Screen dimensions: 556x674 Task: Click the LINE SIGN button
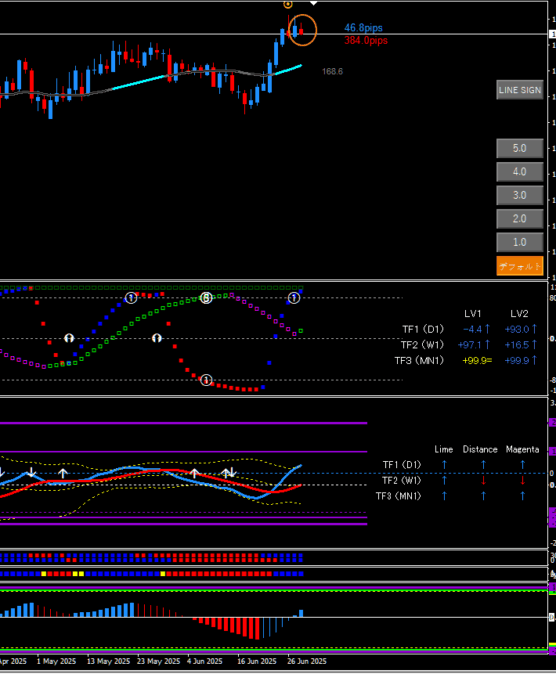(x=519, y=90)
